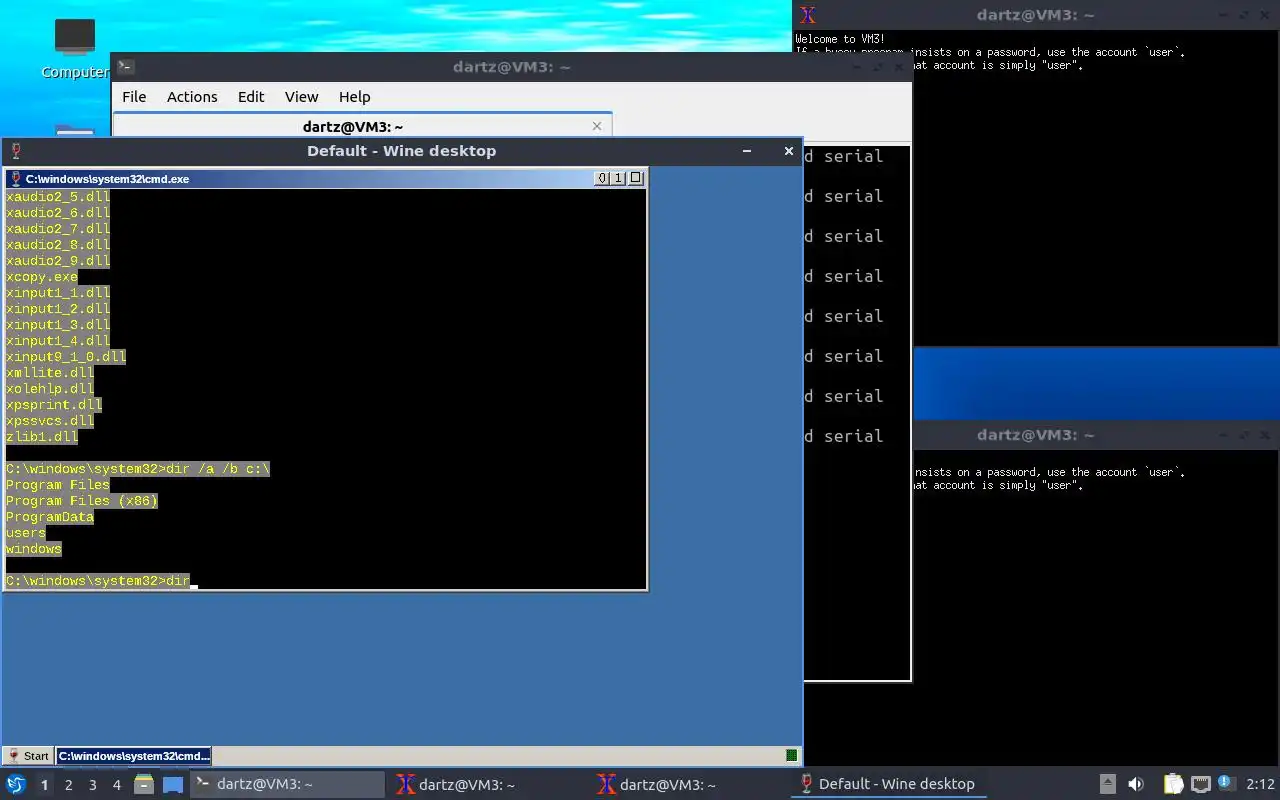Click the Wine glass icon in Wine desktop titlebar
This screenshot has height=800, width=1280.
pos(16,151)
